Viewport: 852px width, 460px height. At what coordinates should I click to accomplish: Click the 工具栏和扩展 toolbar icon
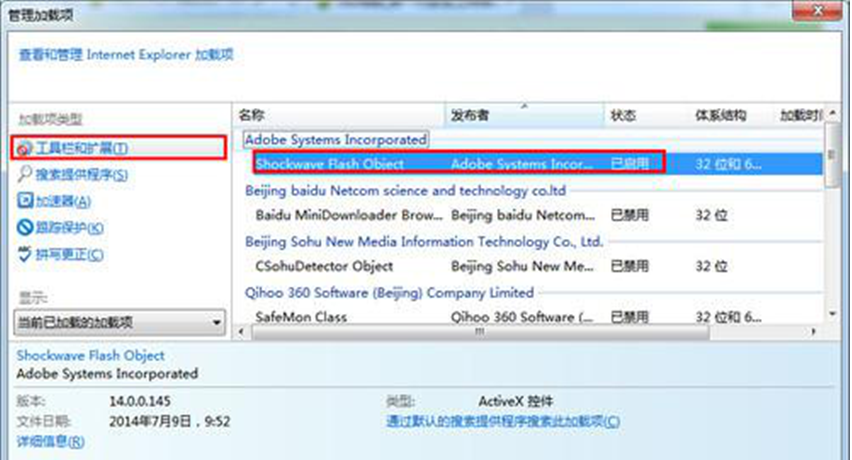pyautogui.click(x=25, y=148)
